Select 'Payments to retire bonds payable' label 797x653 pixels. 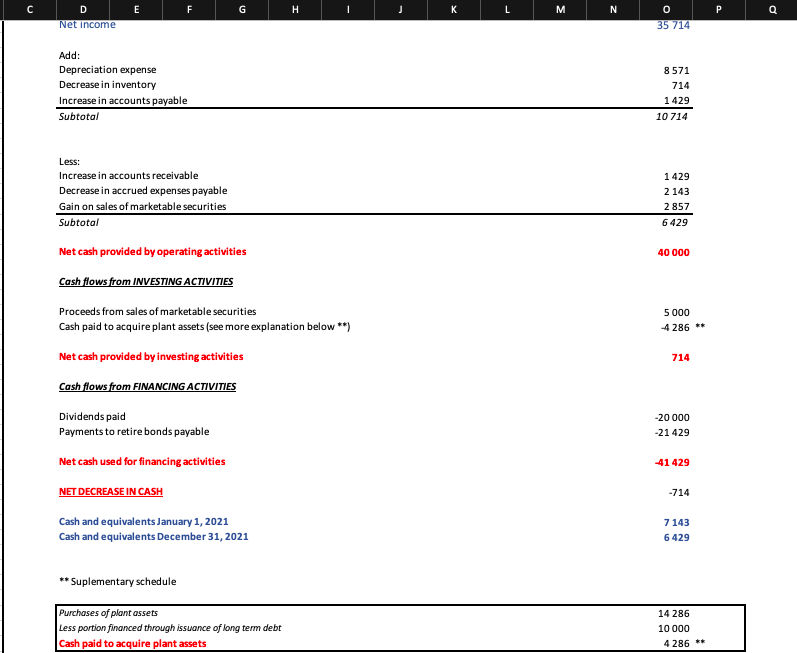coord(134,431)
